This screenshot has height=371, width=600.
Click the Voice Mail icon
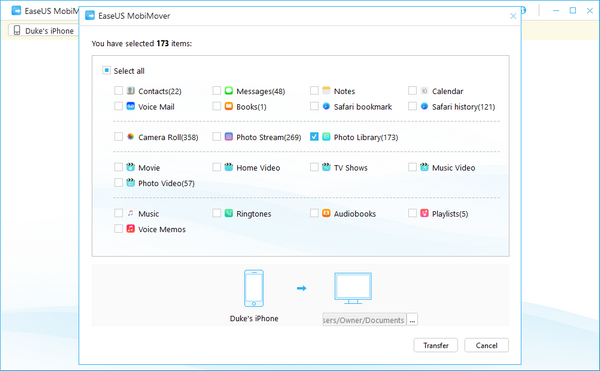tap(130, 106)
